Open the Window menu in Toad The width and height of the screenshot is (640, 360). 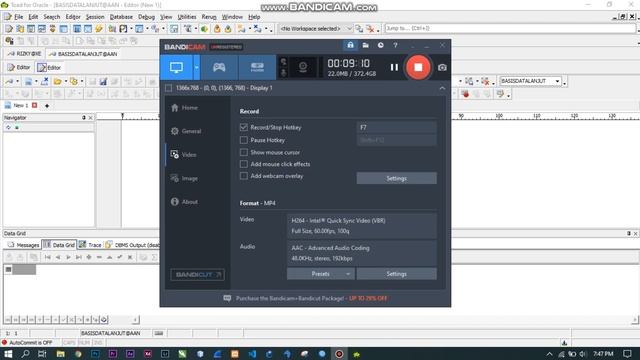coord(232,17)
